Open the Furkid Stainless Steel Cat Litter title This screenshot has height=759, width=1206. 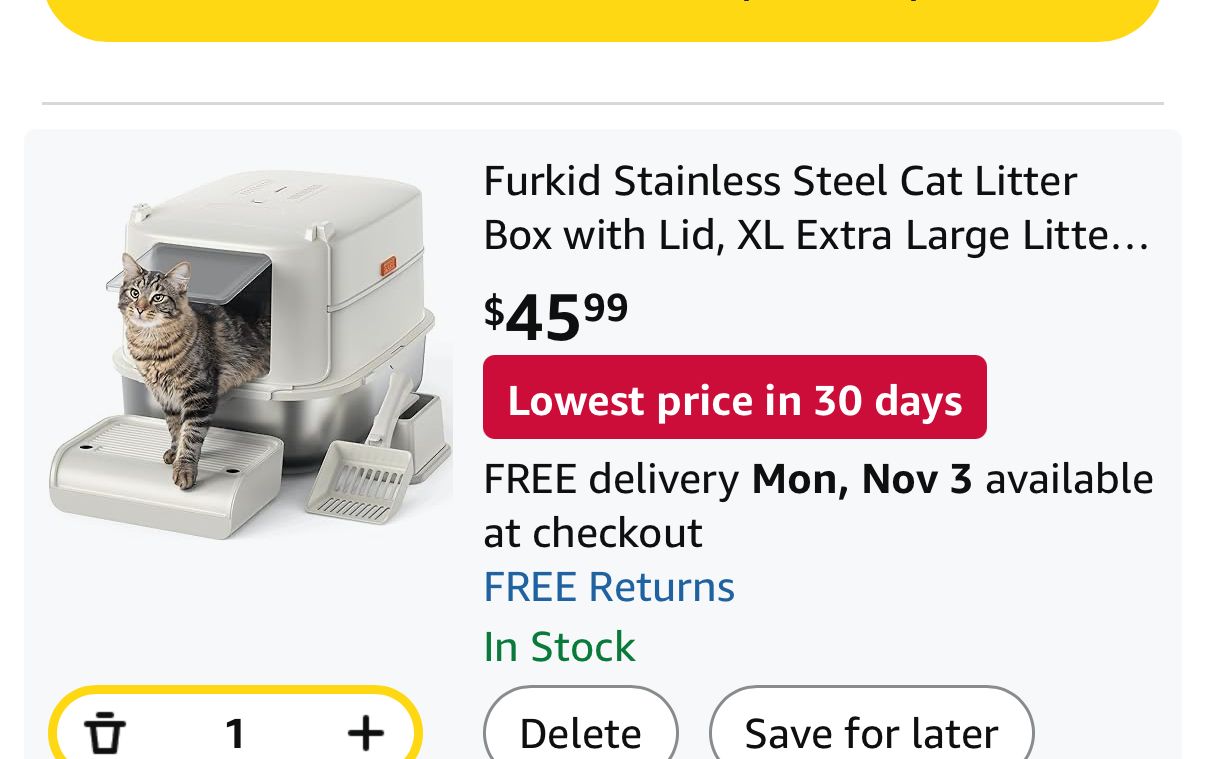pyautogui.click(x=780, y=182)
